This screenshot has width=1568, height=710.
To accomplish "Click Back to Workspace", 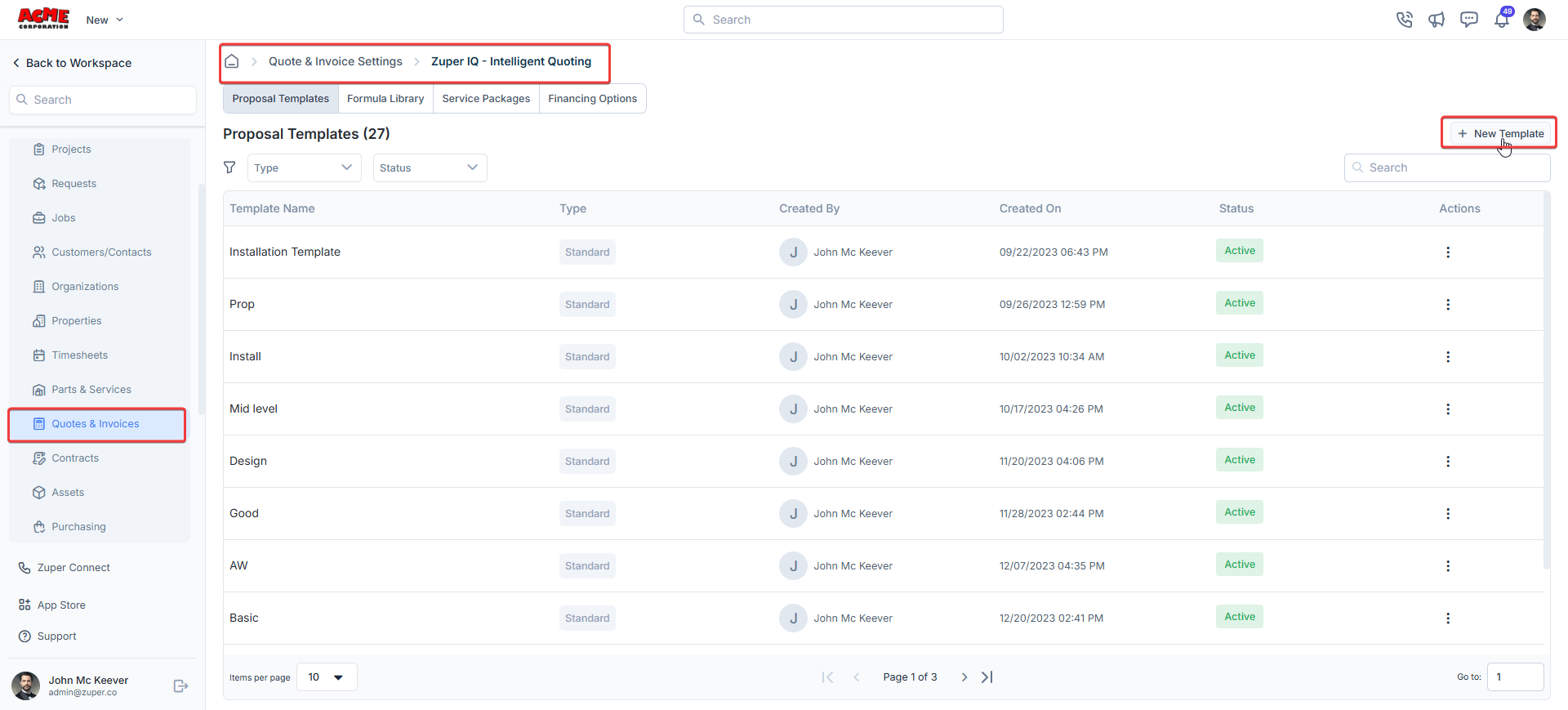I will pyautogui.click(x=72, y=63).
